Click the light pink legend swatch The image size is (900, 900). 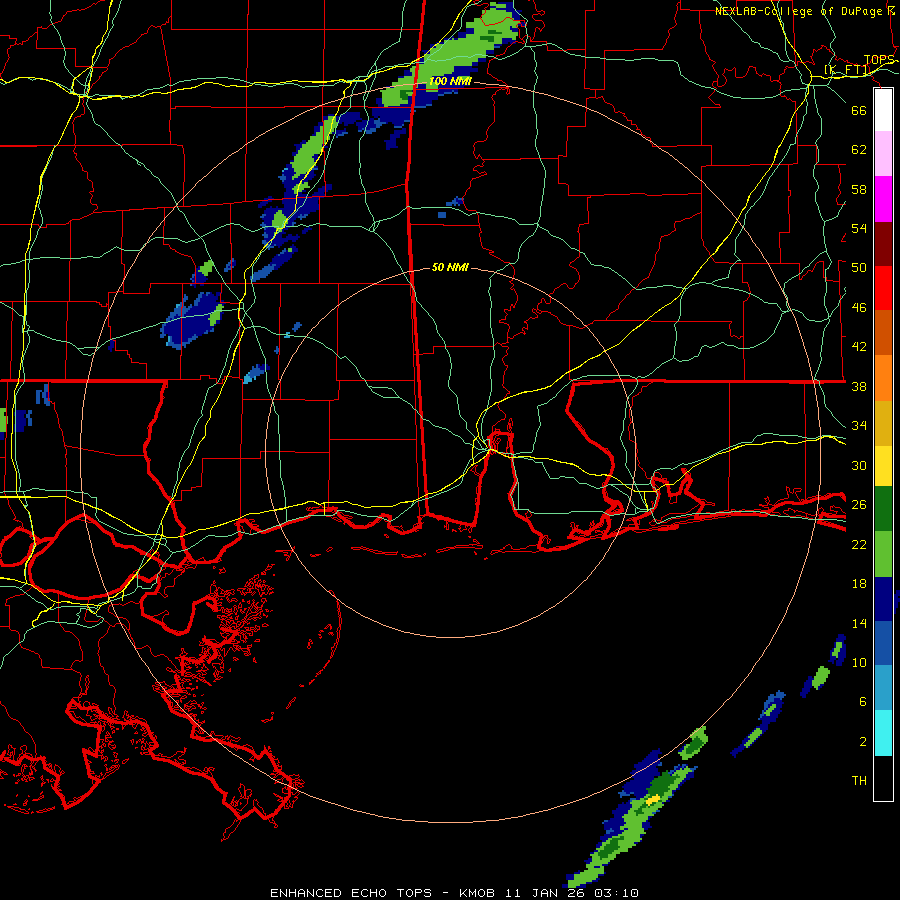[883, 154]
